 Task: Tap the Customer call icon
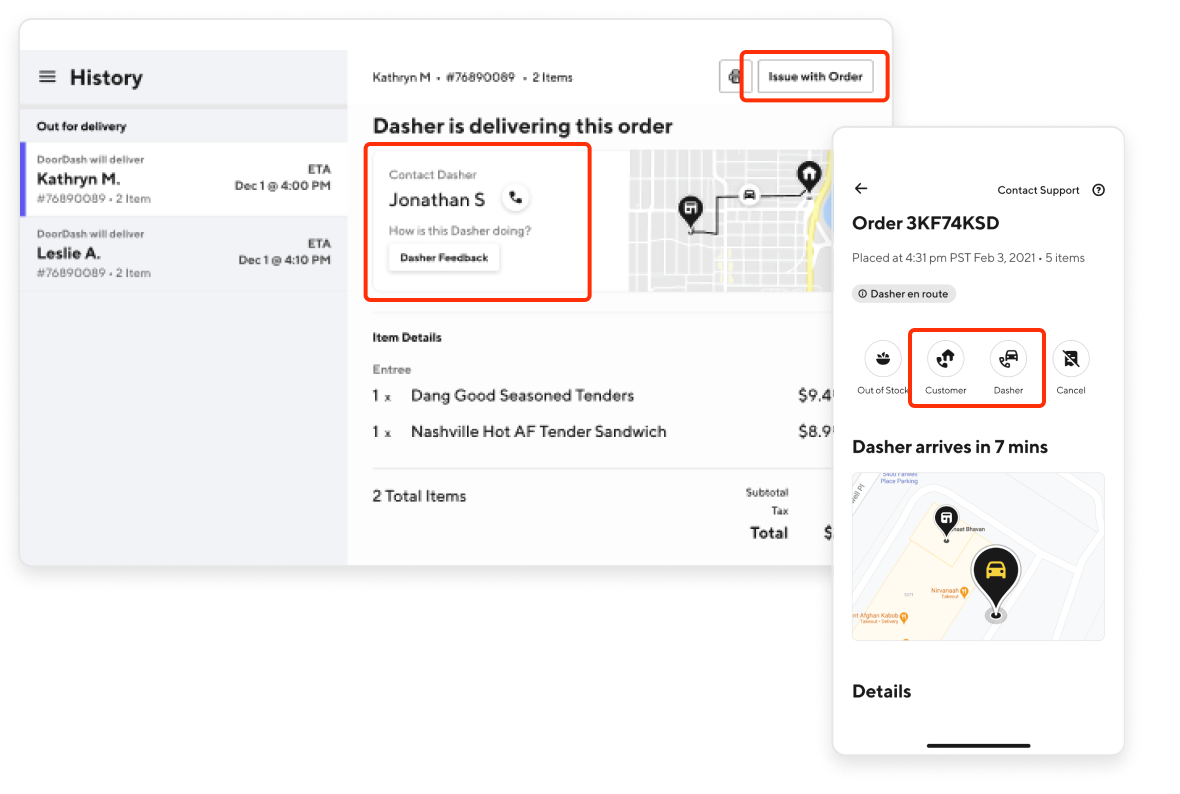click(x=945, y=360)
